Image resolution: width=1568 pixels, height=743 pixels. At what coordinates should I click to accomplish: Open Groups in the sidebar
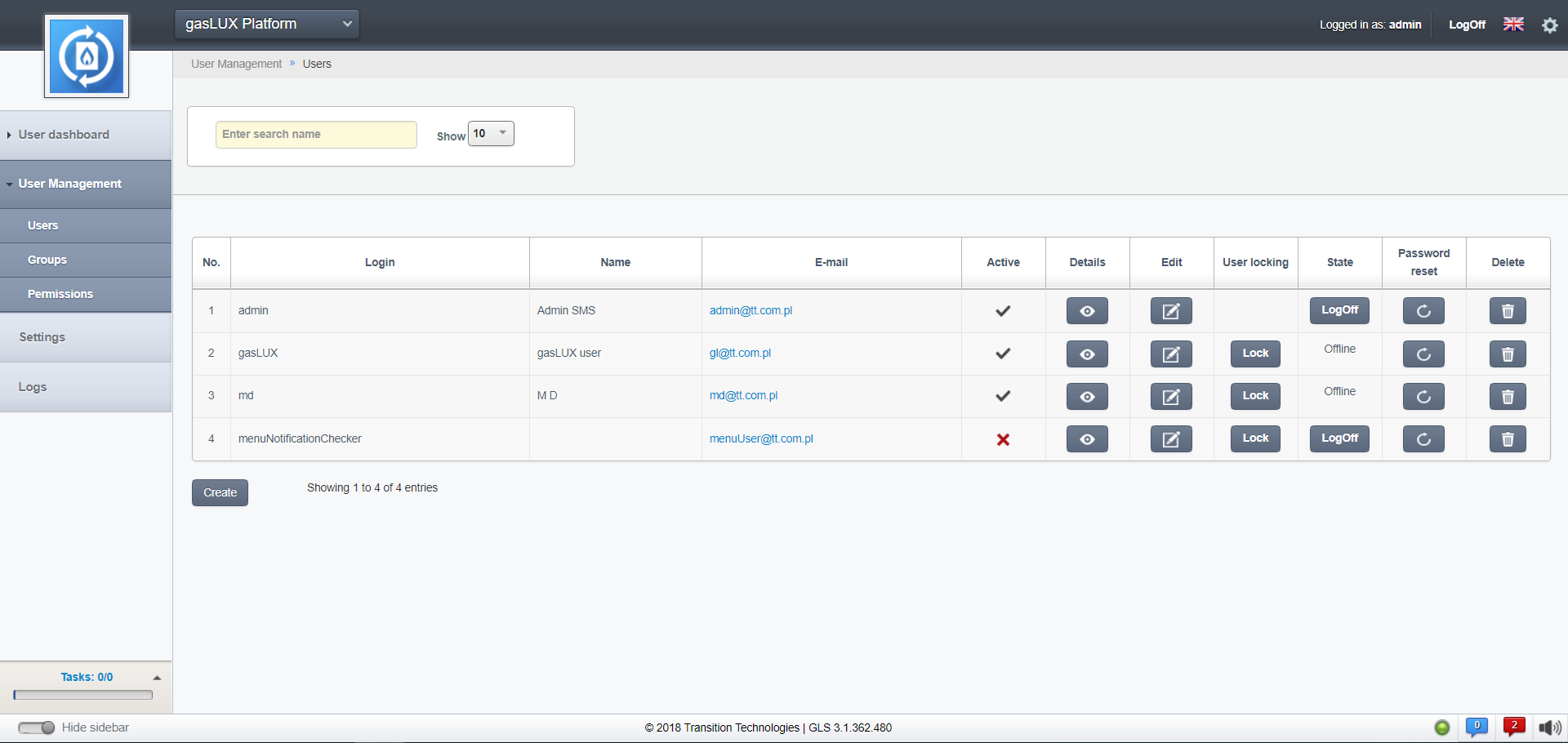click(47, 260)
